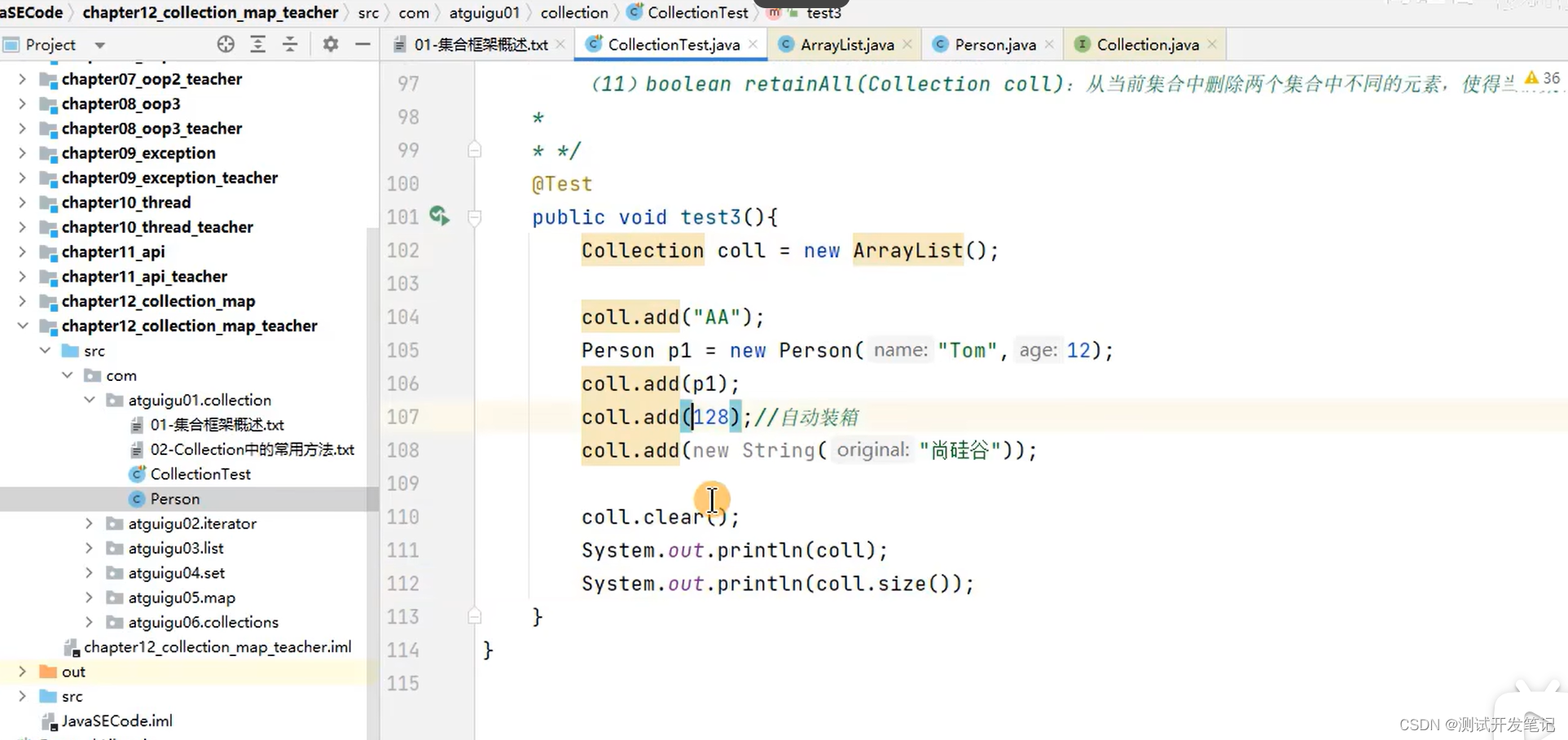This screenshot has height=740, width=1568.
Task: Select atguigu04.set package
Action: click(176, 573)
